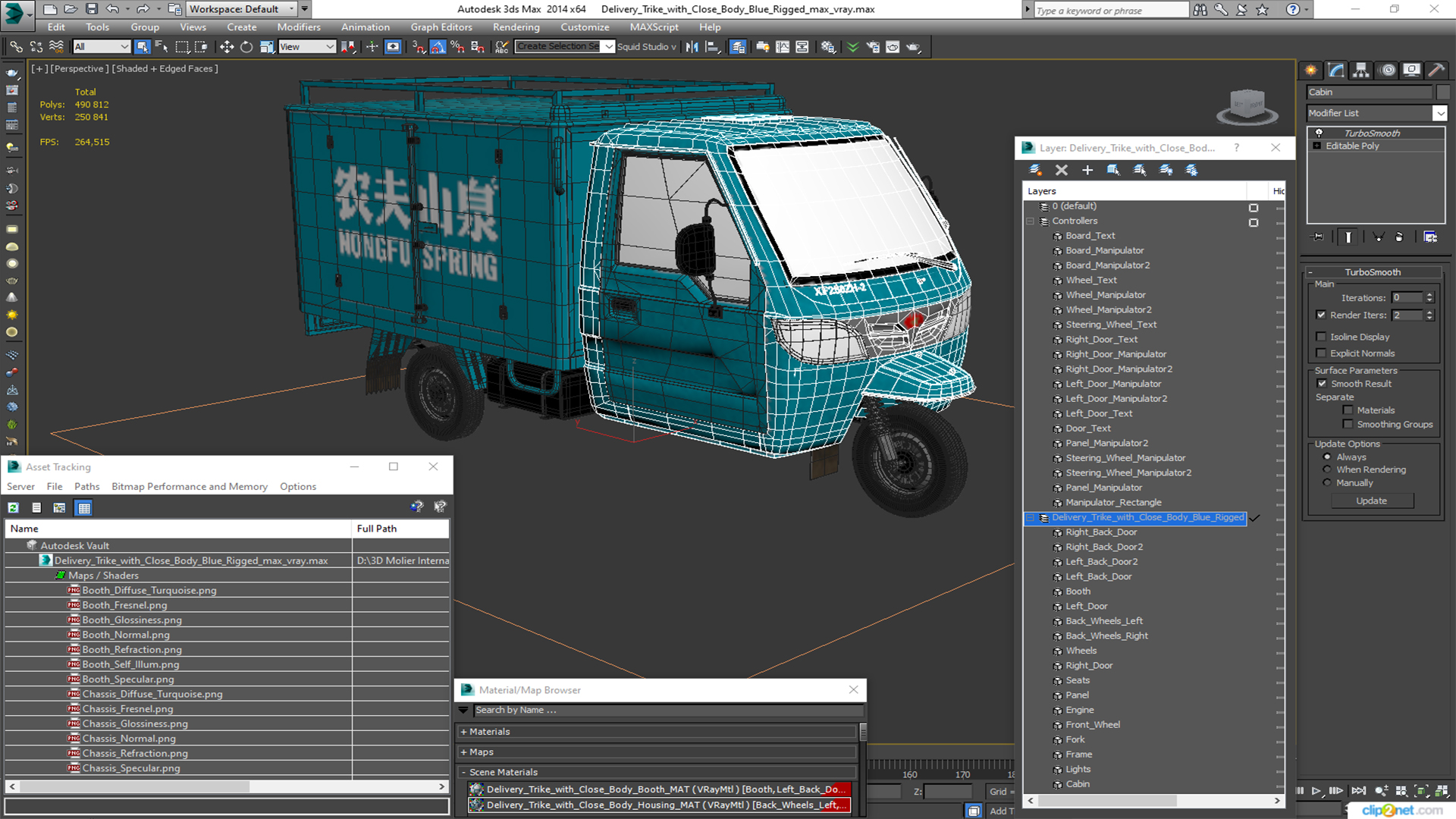Collapse the Controllers layer tree
Screen dimensions: 1456x819
(1030, 221)
